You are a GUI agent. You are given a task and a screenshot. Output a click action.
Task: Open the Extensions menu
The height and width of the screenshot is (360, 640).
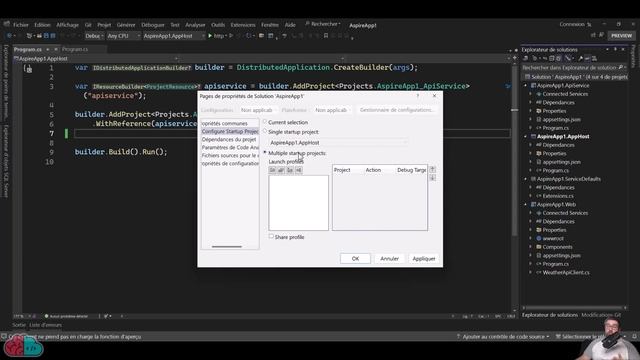tap(243, 25)
